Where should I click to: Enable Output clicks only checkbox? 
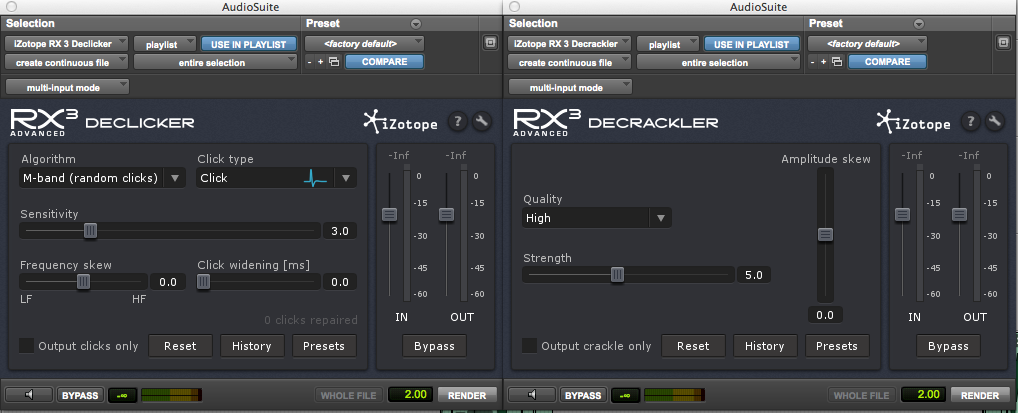[27, 345]
